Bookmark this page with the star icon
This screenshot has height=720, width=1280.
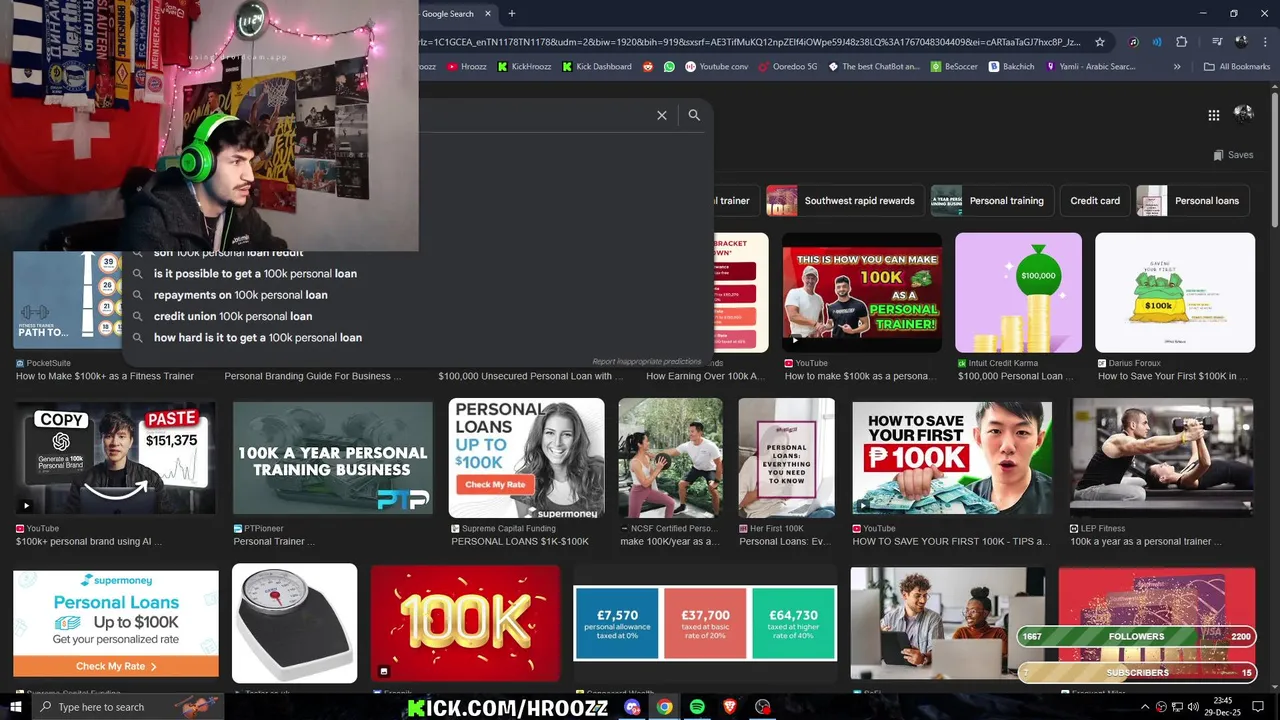tap(1100, 42)
